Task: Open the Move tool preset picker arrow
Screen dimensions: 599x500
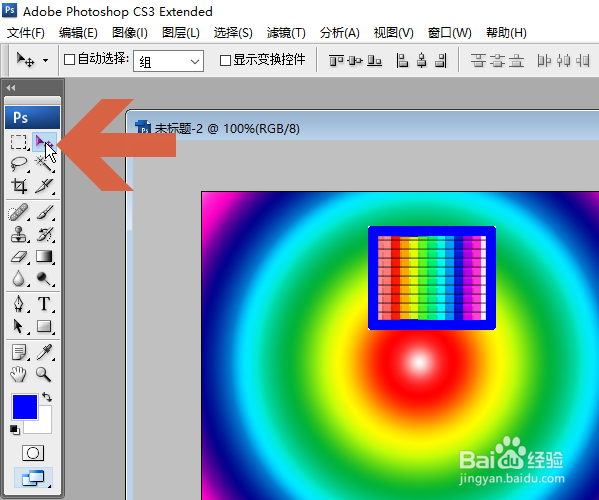Action: 45,60
